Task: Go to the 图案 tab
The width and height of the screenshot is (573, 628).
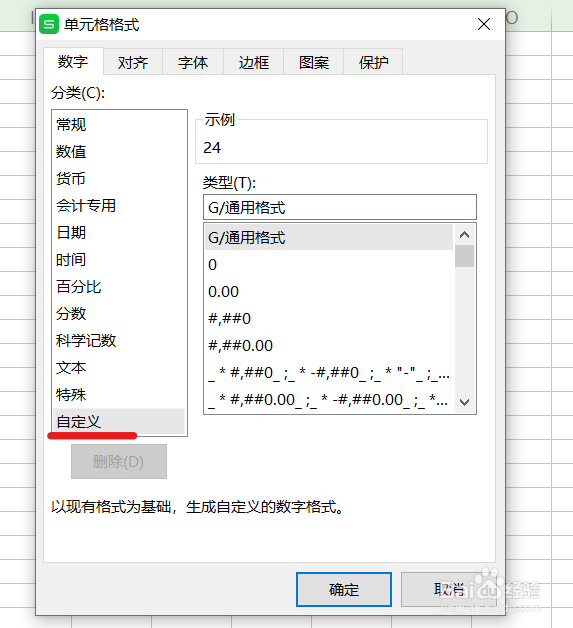Action: pyautogui.click(x=314, y=62)
